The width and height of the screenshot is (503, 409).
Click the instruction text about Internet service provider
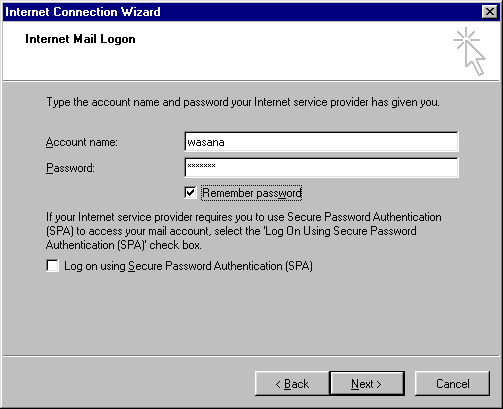pos(243,102)
